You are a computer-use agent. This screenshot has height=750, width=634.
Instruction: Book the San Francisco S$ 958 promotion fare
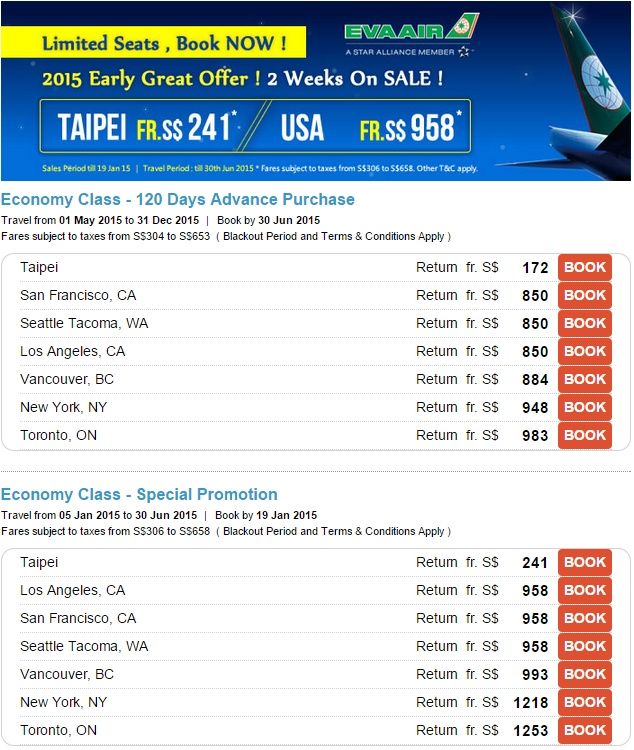[x=585, y=618]
